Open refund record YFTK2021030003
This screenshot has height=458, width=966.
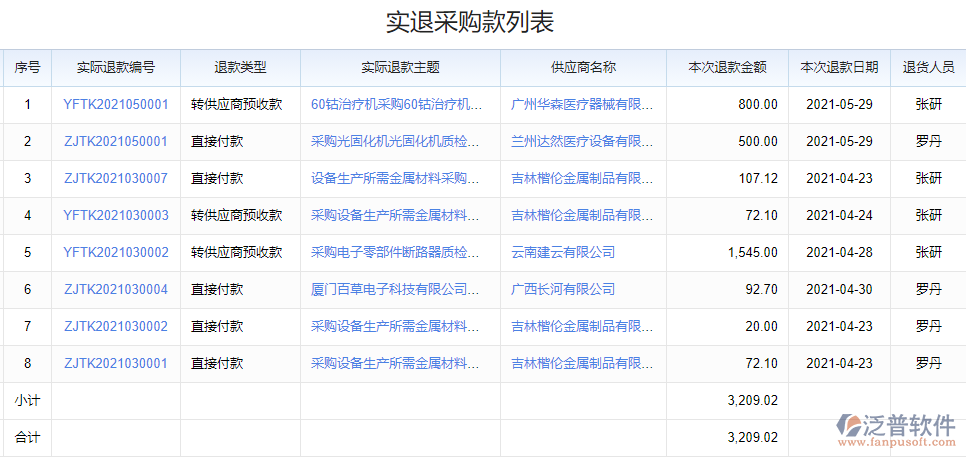(115, 215)
